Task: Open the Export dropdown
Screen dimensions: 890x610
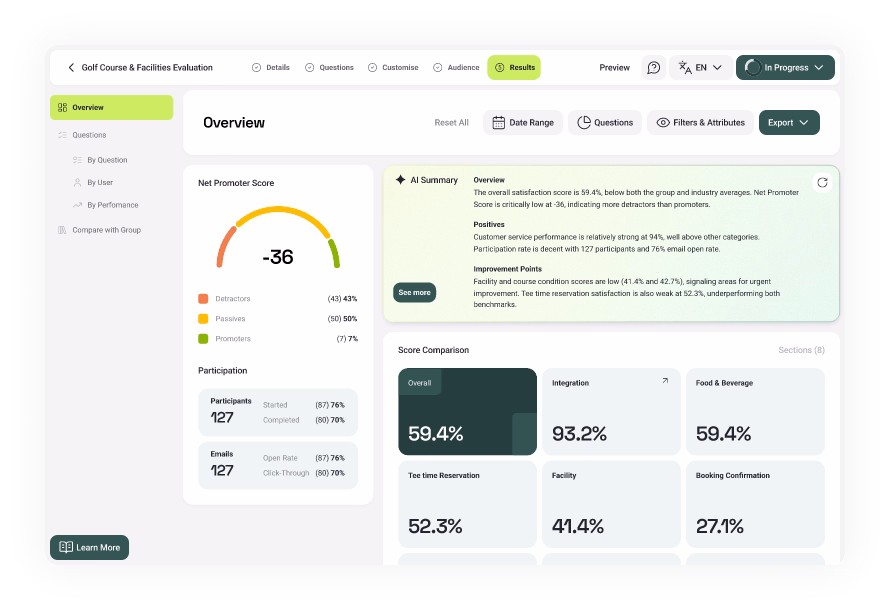Action: tap(789, 123)
